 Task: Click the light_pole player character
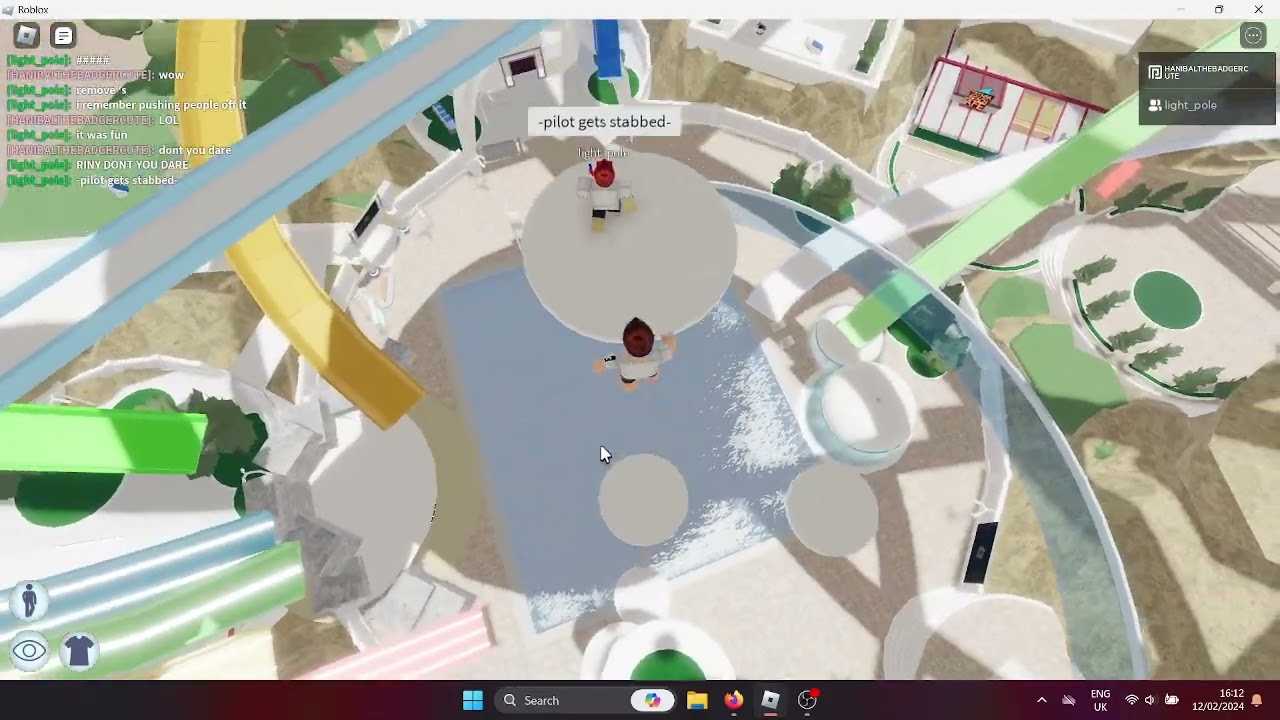(605, 195)
